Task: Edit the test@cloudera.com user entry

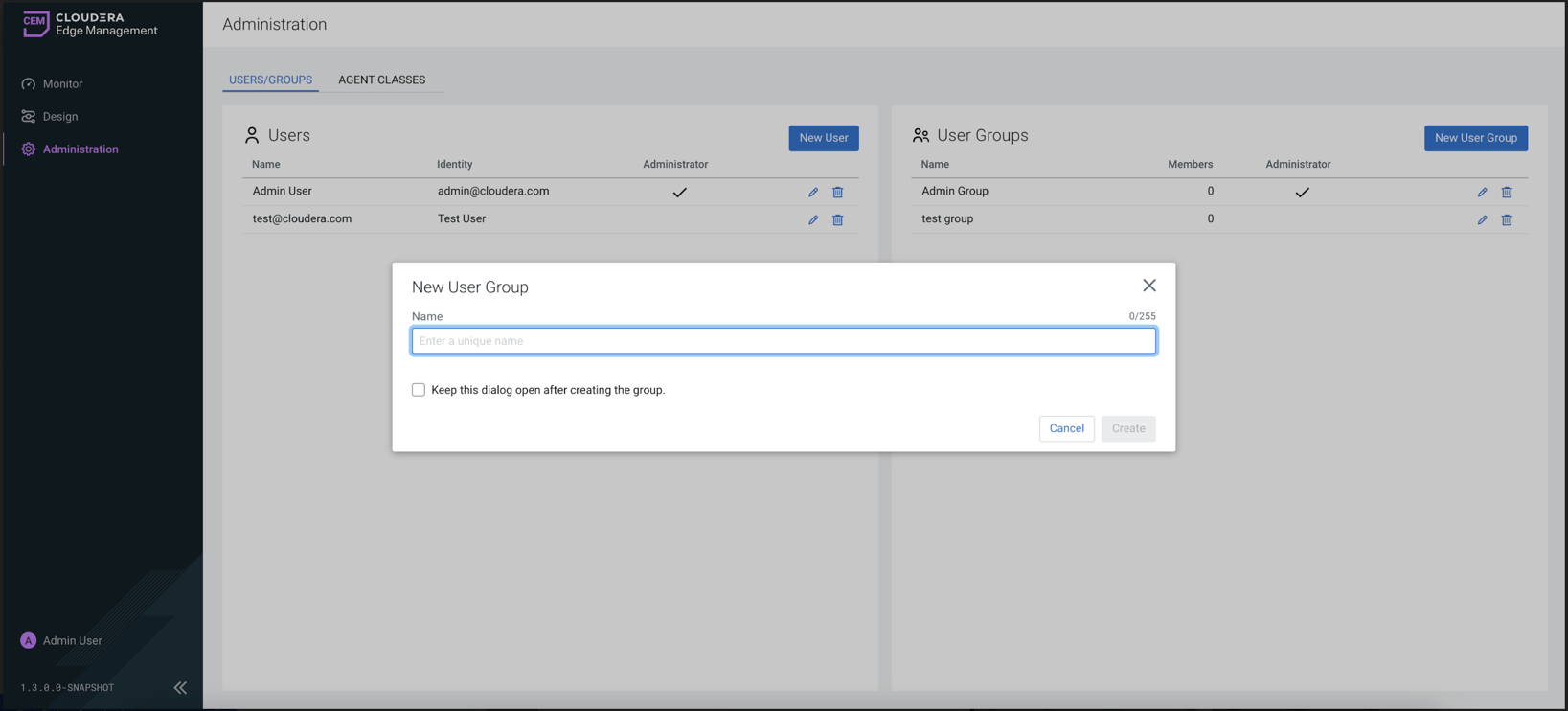Action: click(812, 220)
